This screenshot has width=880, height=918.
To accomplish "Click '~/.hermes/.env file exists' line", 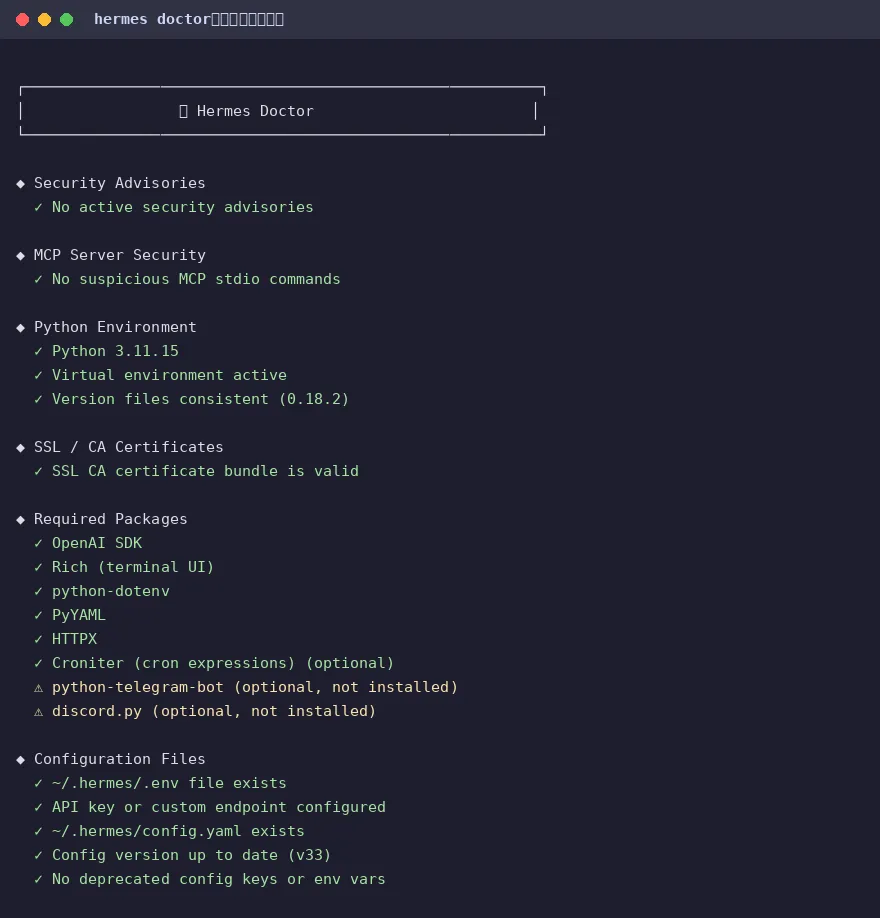I will click(169, 783).
